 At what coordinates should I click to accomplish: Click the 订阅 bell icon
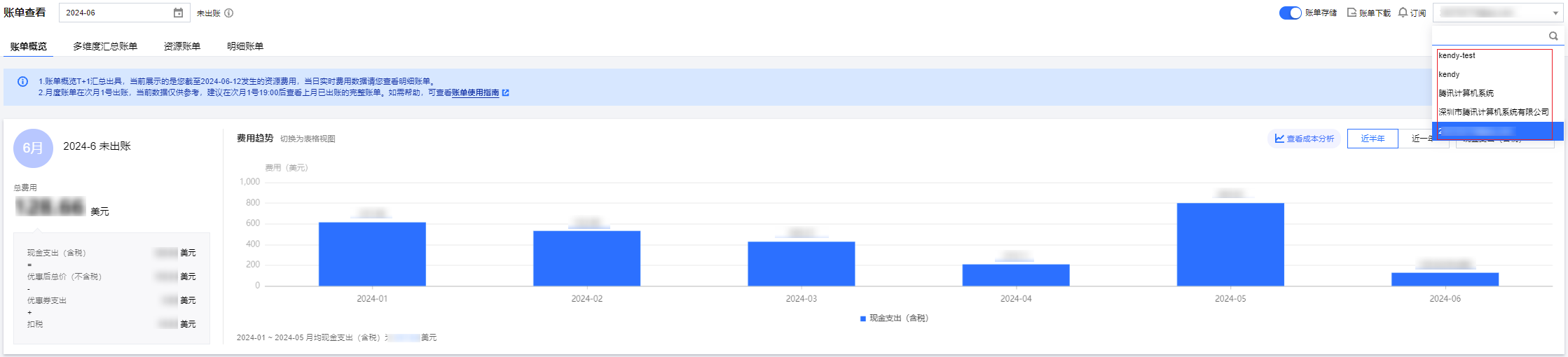click(x=1403, y=13)
